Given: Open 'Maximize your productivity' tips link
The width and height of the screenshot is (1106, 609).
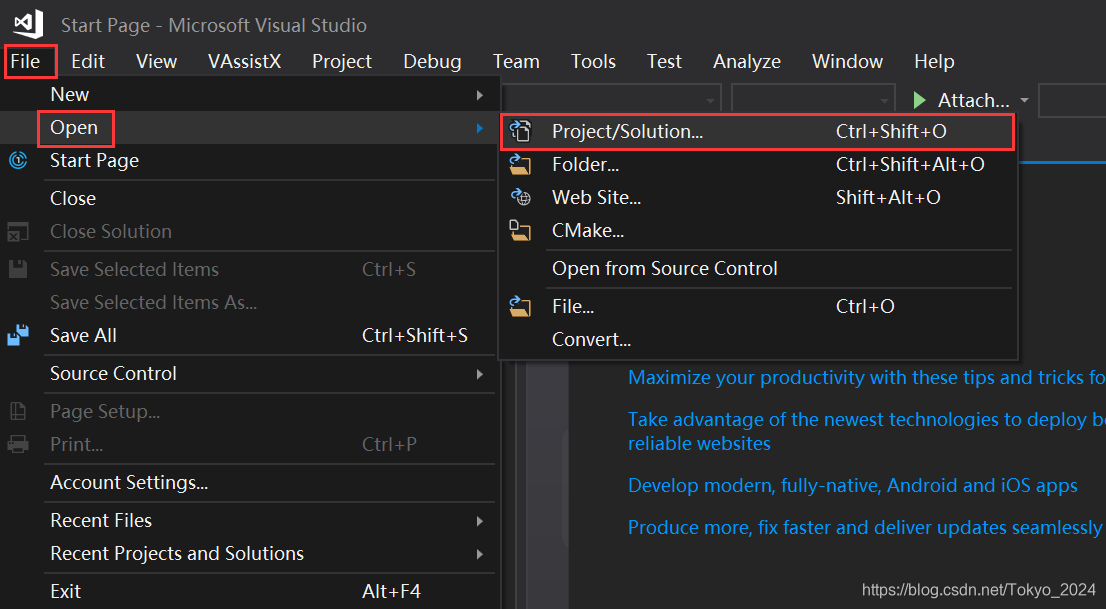Looking at the screenshot, I should click(x=866, y=378).
